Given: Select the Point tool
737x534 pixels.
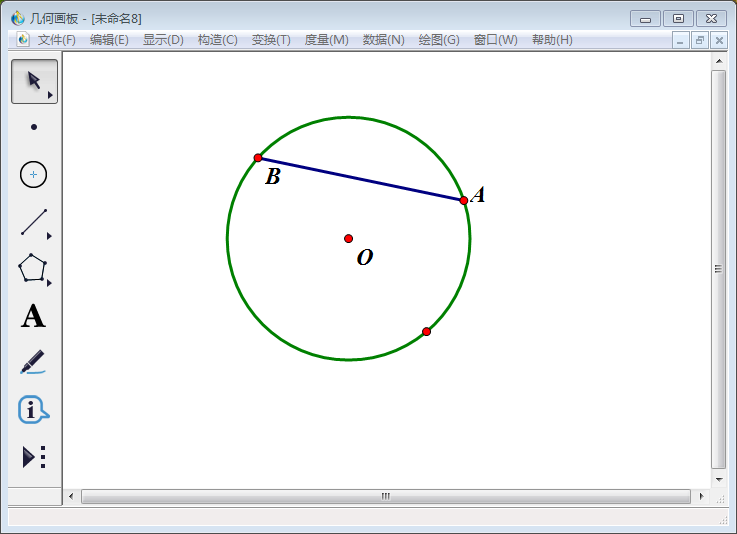Looking at the screenshot, I should click(34, 127).
